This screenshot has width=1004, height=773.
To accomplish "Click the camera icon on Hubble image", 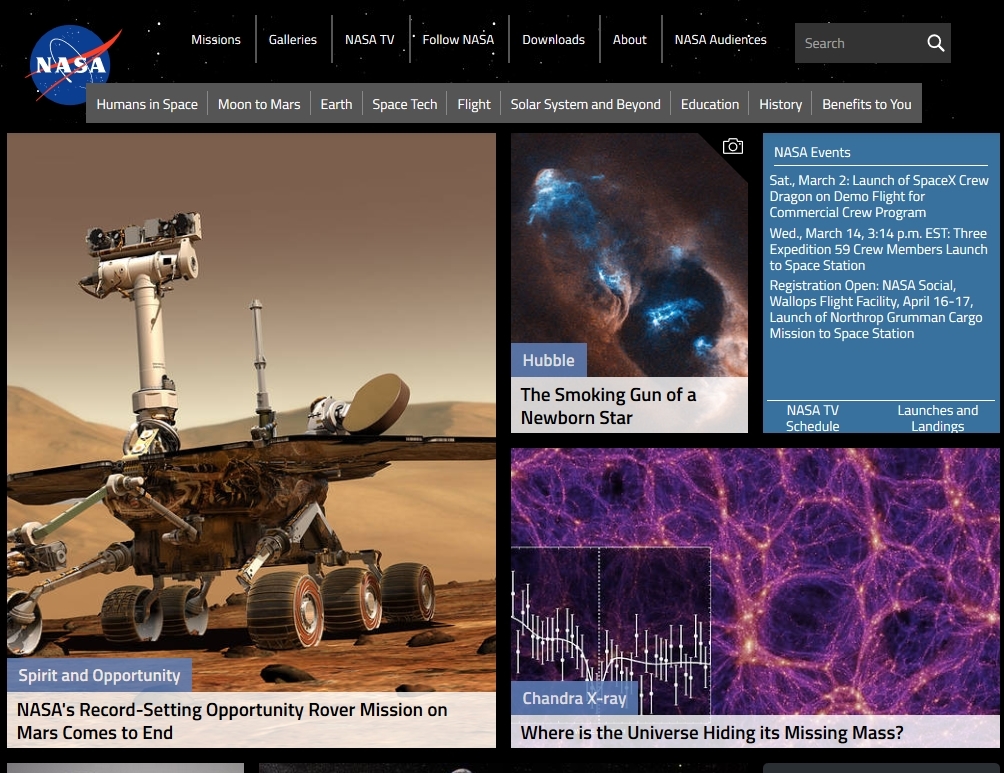I will pos(733,147).
